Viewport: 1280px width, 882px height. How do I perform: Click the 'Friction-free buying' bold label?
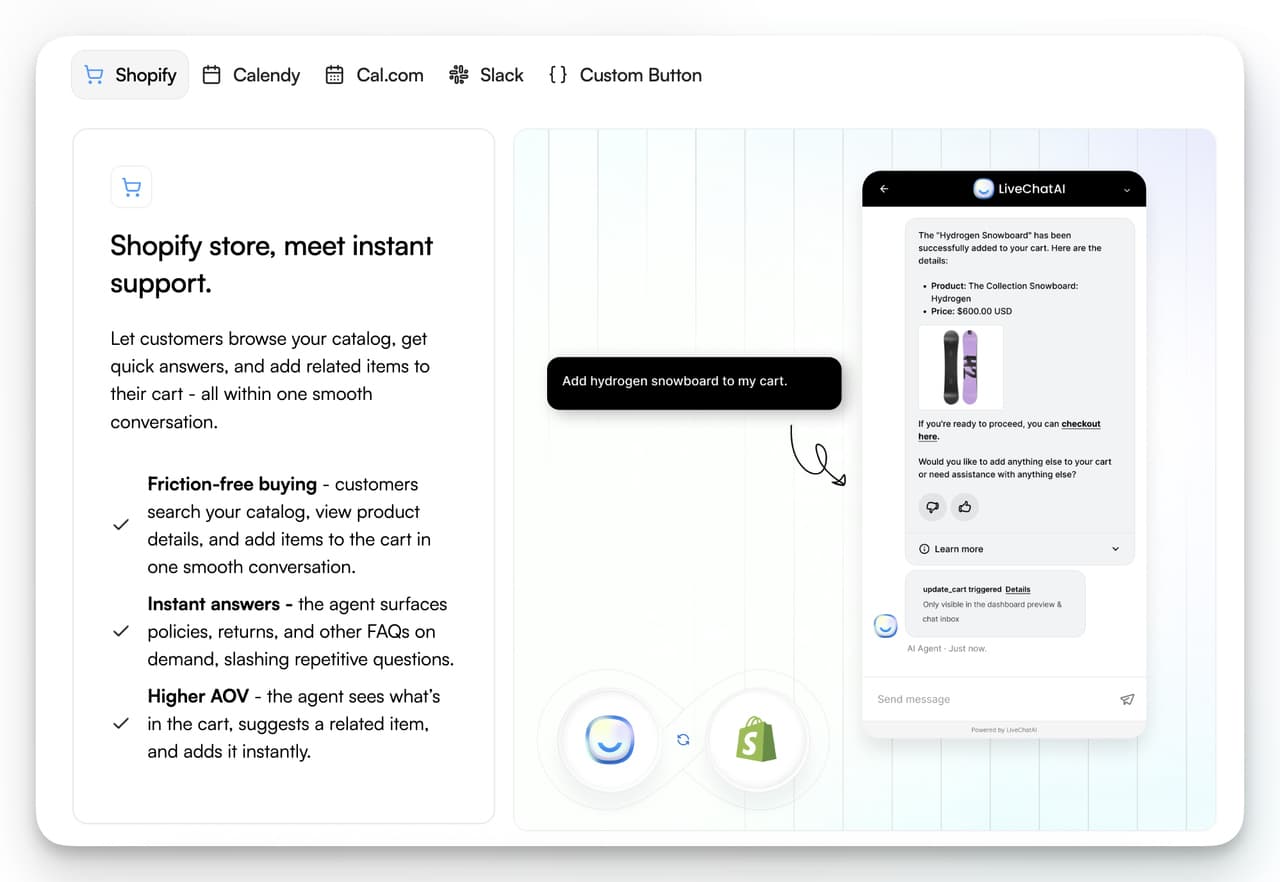pos(232,484)
